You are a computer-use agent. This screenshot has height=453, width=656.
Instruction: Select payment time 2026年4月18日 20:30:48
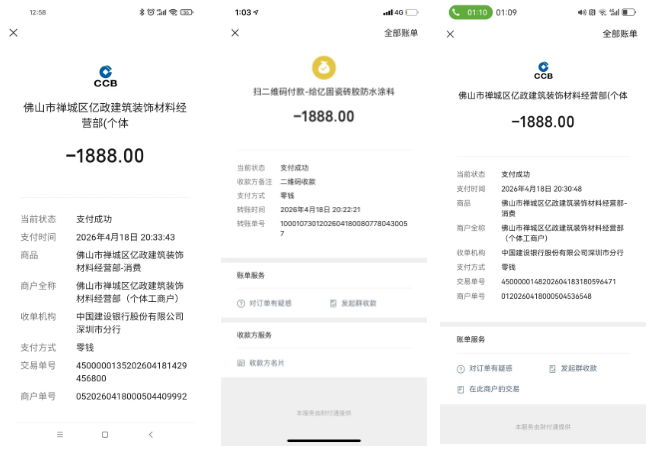click(541, 189)
